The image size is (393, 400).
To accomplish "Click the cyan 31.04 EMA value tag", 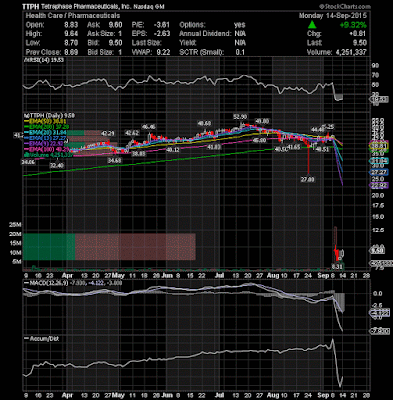I will [378, 161].
